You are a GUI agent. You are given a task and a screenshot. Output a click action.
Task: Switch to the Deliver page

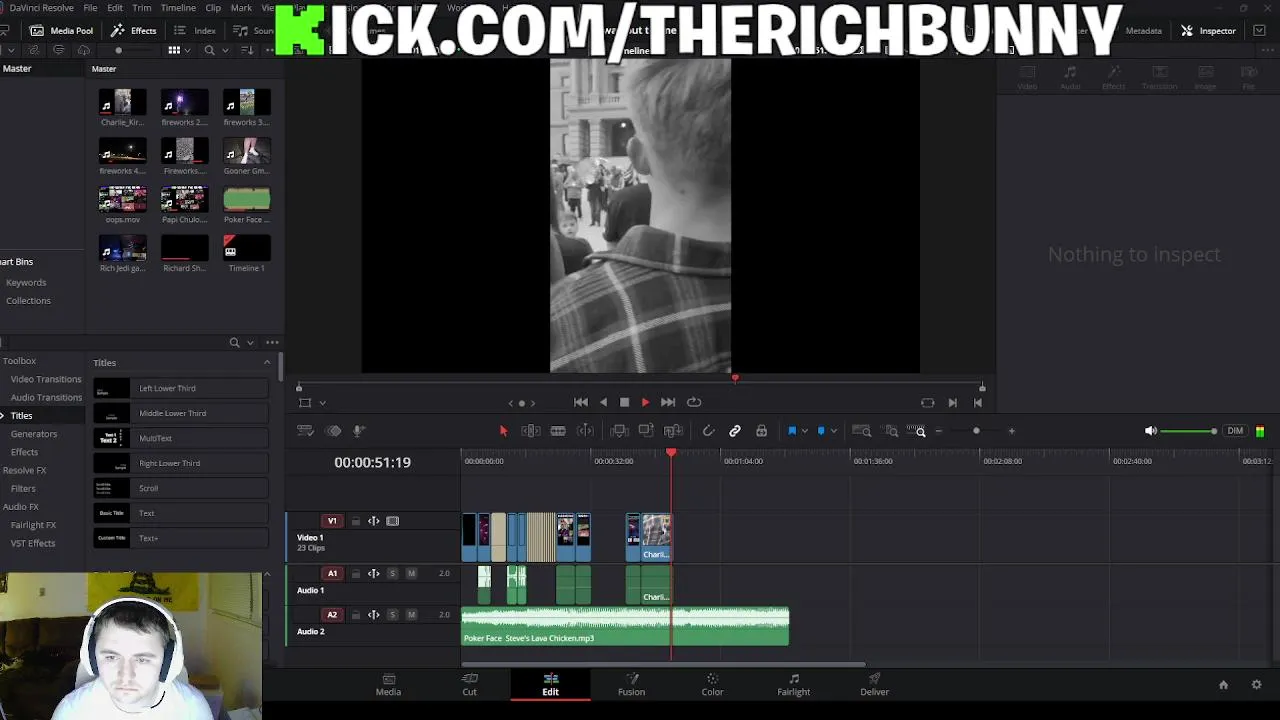coord(874,684)
